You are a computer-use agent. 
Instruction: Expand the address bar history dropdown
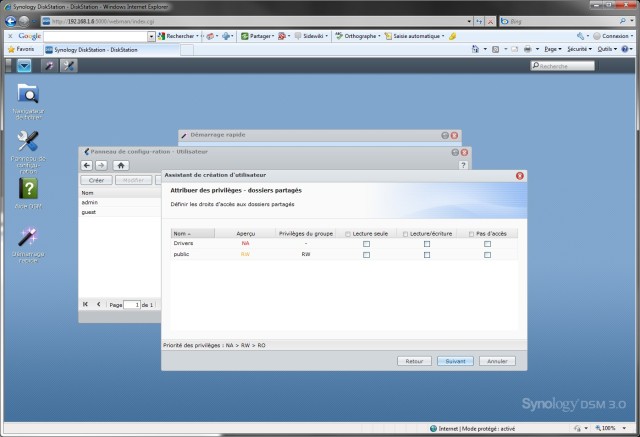(469, 21)
